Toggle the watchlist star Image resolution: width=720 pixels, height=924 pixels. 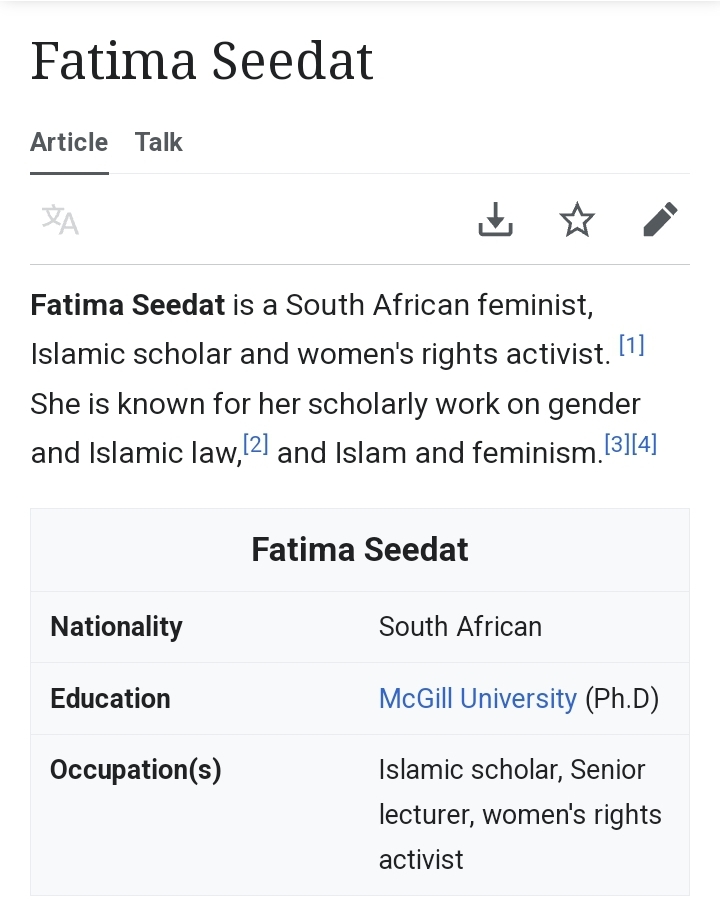577,219
